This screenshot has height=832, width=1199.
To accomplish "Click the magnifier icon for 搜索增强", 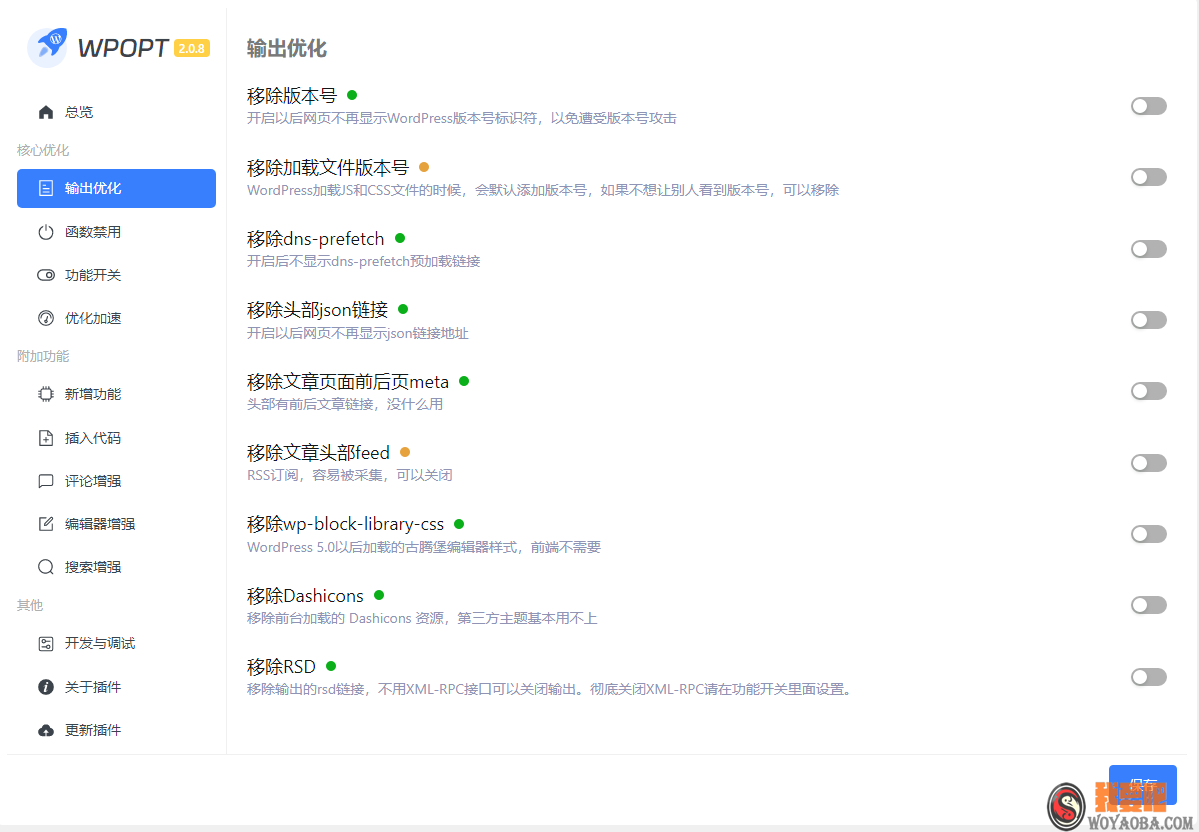I will point(46,566).
